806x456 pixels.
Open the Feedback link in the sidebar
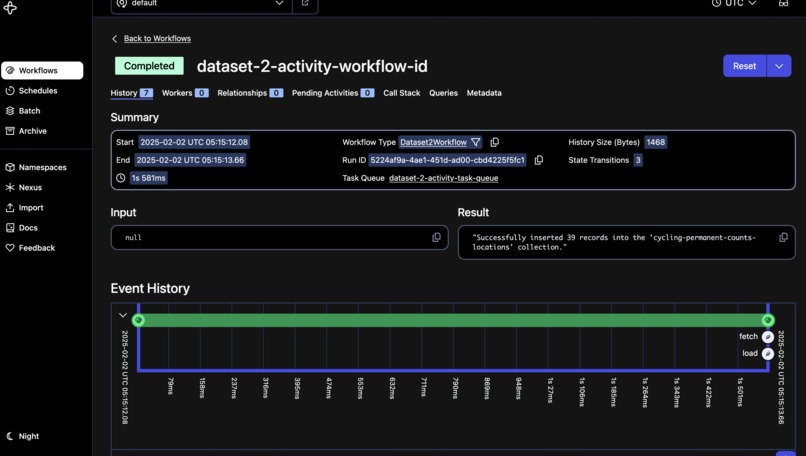[x=30, y=247]
